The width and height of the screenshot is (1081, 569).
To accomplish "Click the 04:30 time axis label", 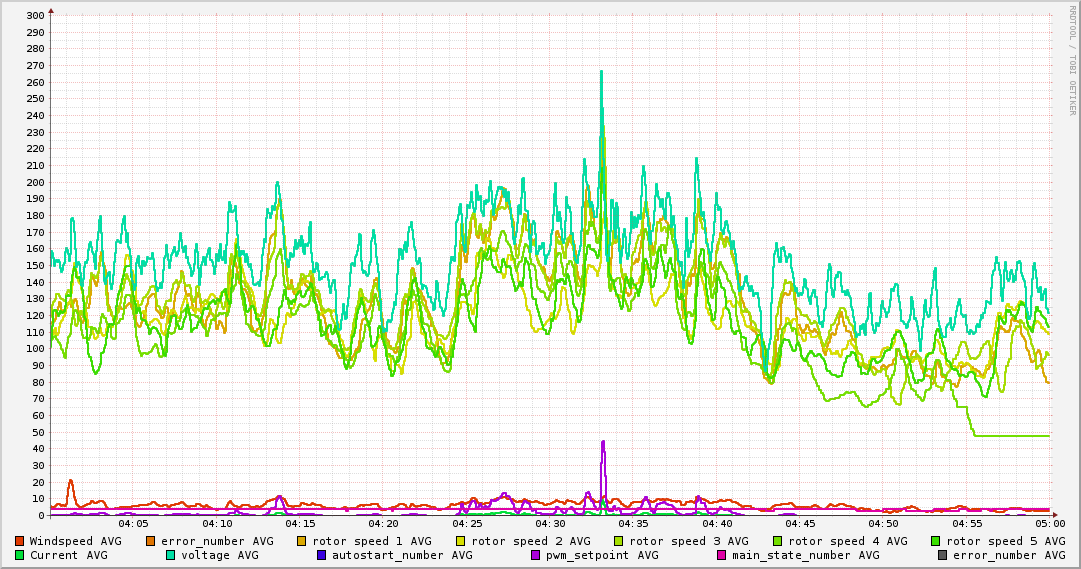I will (550, 524).
